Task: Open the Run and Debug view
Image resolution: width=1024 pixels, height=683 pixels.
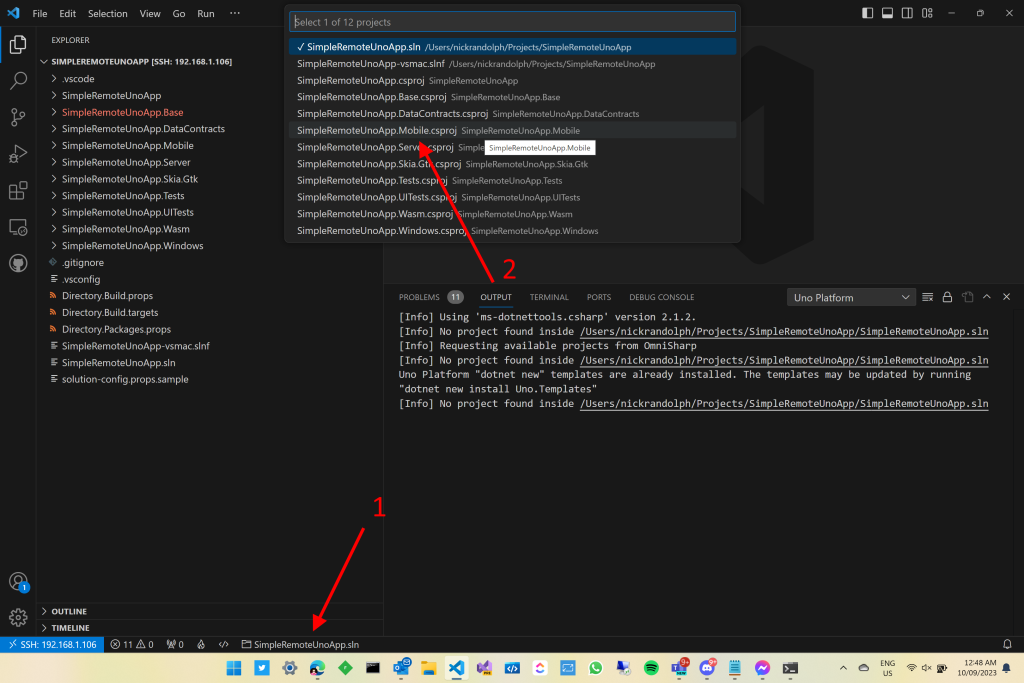Action: [17, 154]
